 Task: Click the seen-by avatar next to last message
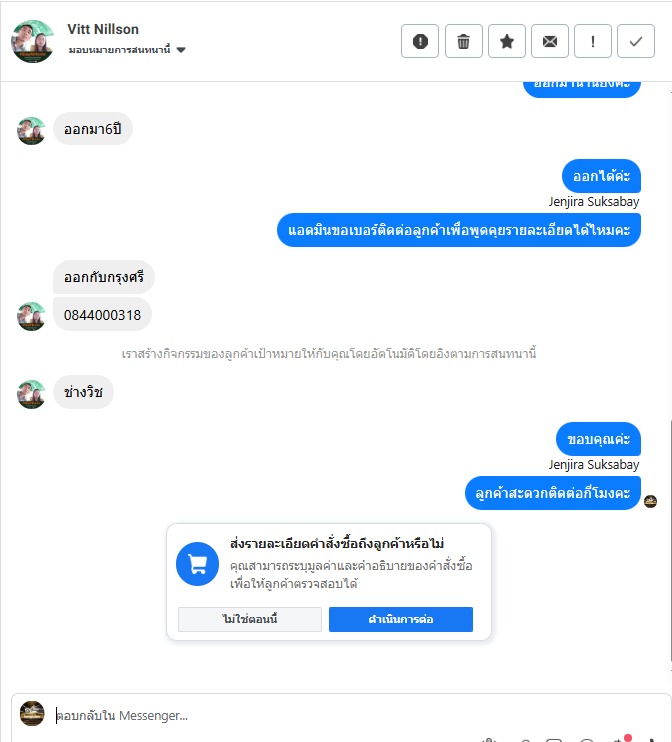click(651, 501)
